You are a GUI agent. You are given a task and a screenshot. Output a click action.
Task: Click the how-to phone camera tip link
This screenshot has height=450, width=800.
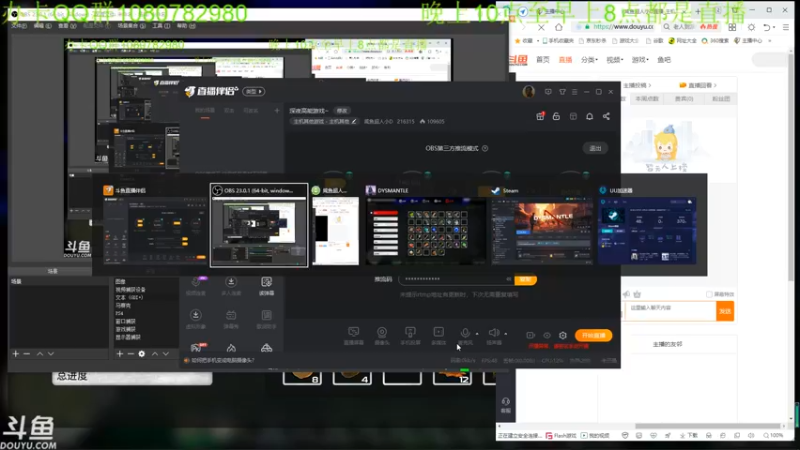pyautogui.click(x=223, y=360)
